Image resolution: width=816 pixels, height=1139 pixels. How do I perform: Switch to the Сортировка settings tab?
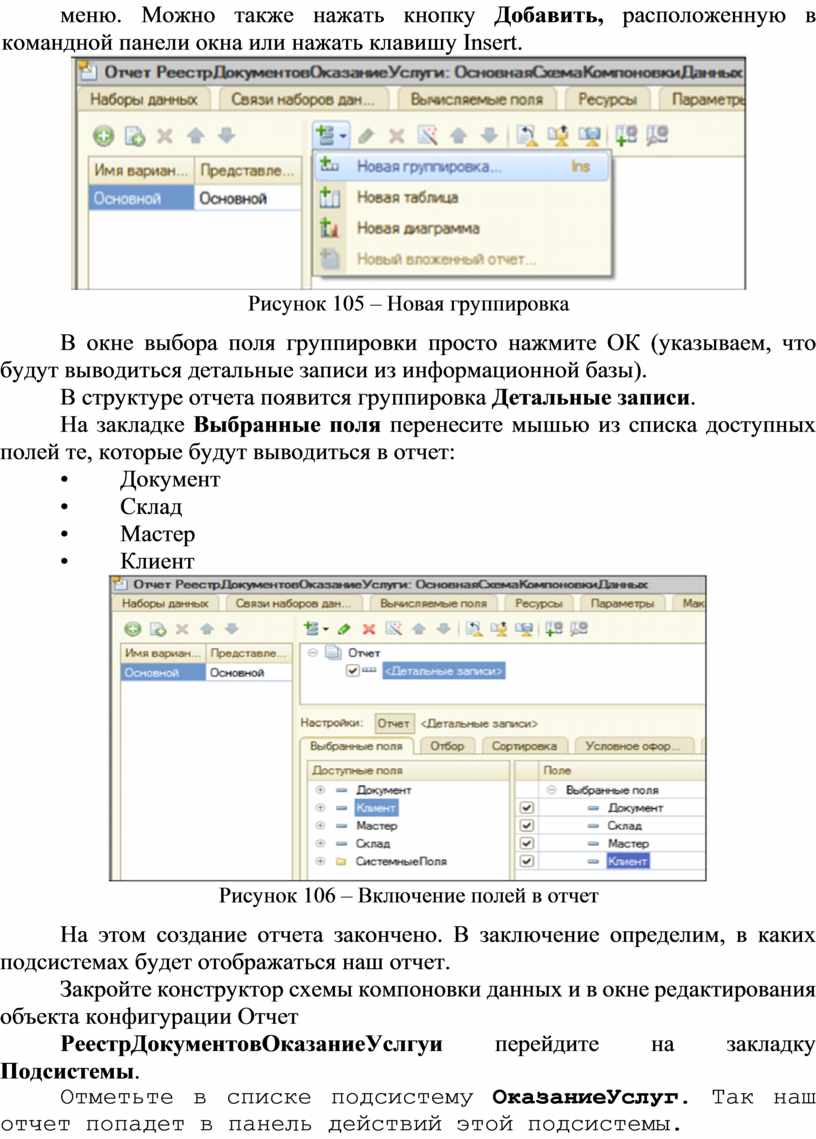(524, 746)
